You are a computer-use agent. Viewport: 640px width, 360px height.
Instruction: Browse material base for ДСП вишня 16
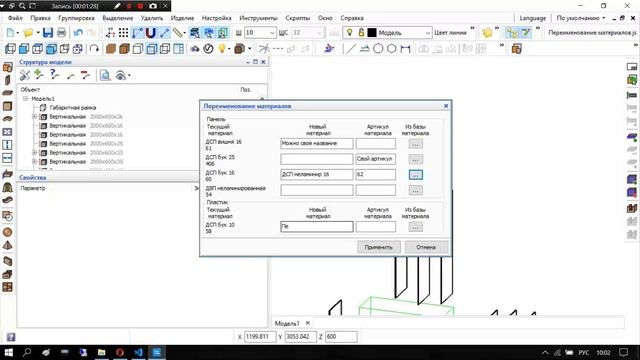click(x=416, y=144)
